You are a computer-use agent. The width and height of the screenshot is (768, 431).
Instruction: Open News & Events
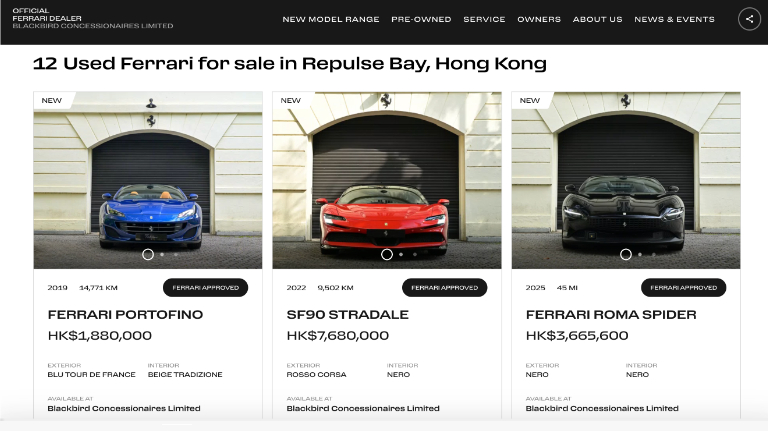(674, 20)
